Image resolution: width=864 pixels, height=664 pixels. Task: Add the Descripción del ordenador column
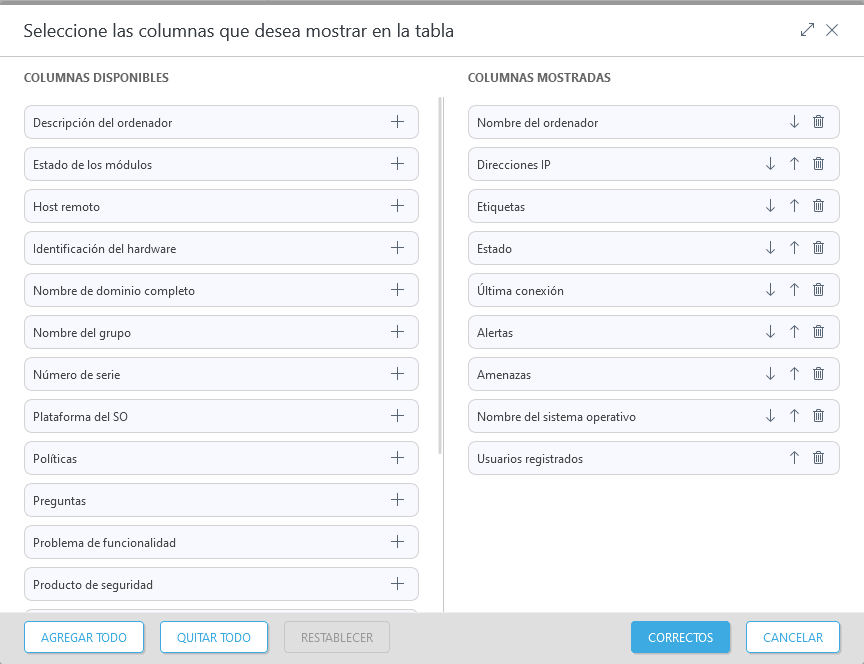click(x=397, y=122)
